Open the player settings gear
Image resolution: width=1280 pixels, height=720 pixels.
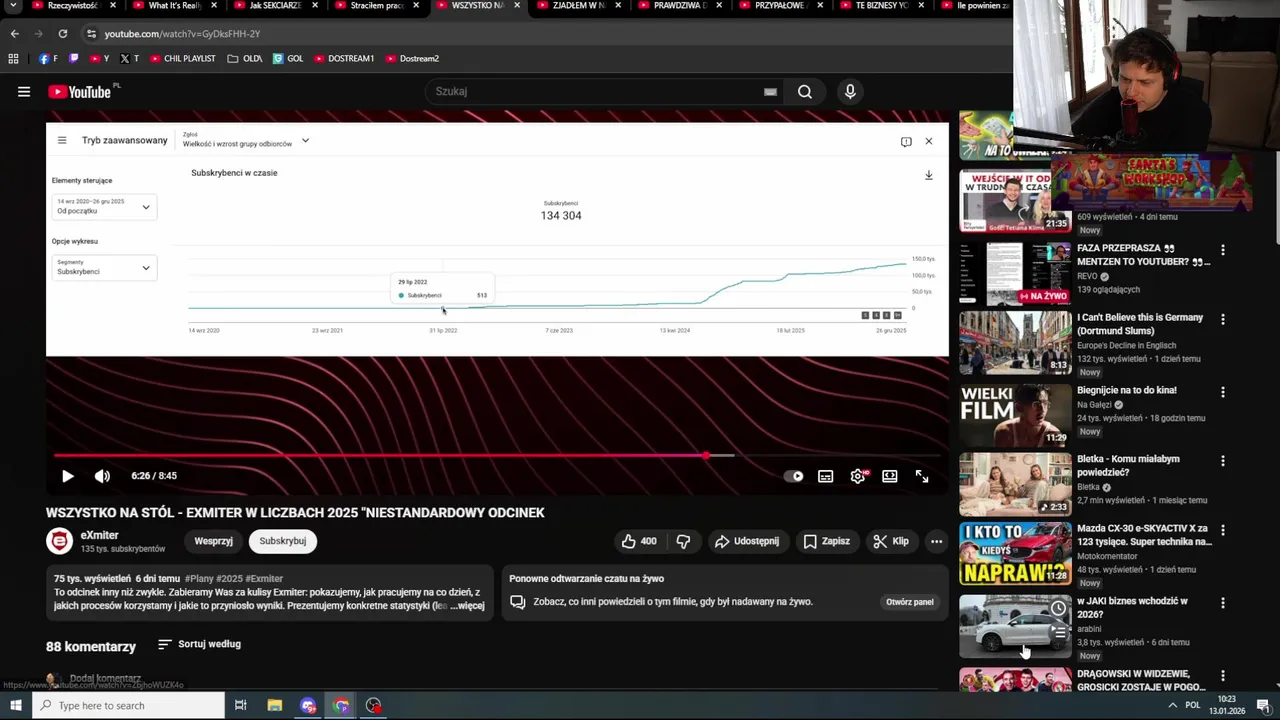pyautogui.click(x=858, y=476)
